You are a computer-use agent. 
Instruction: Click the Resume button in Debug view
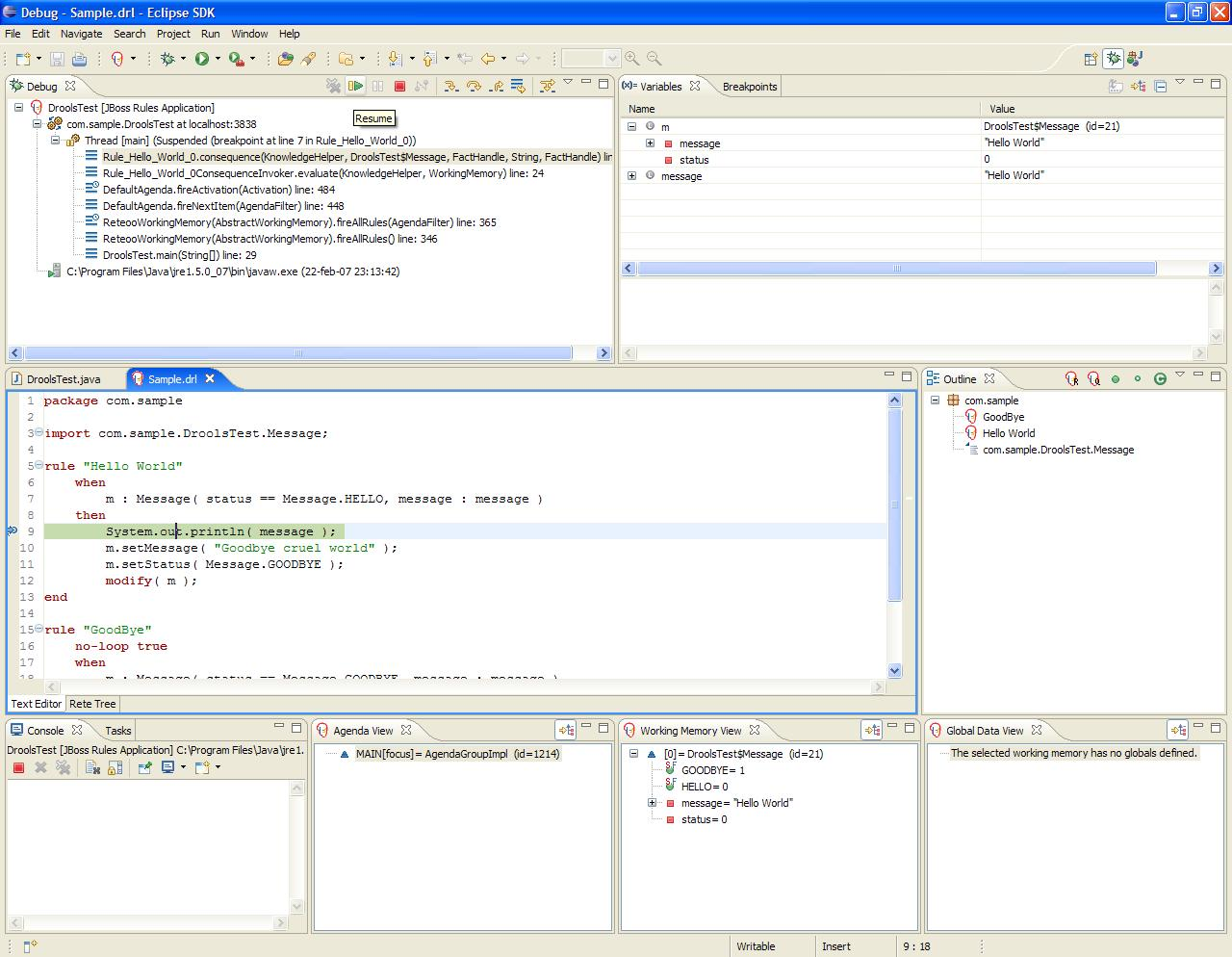(x=356, y=87)
